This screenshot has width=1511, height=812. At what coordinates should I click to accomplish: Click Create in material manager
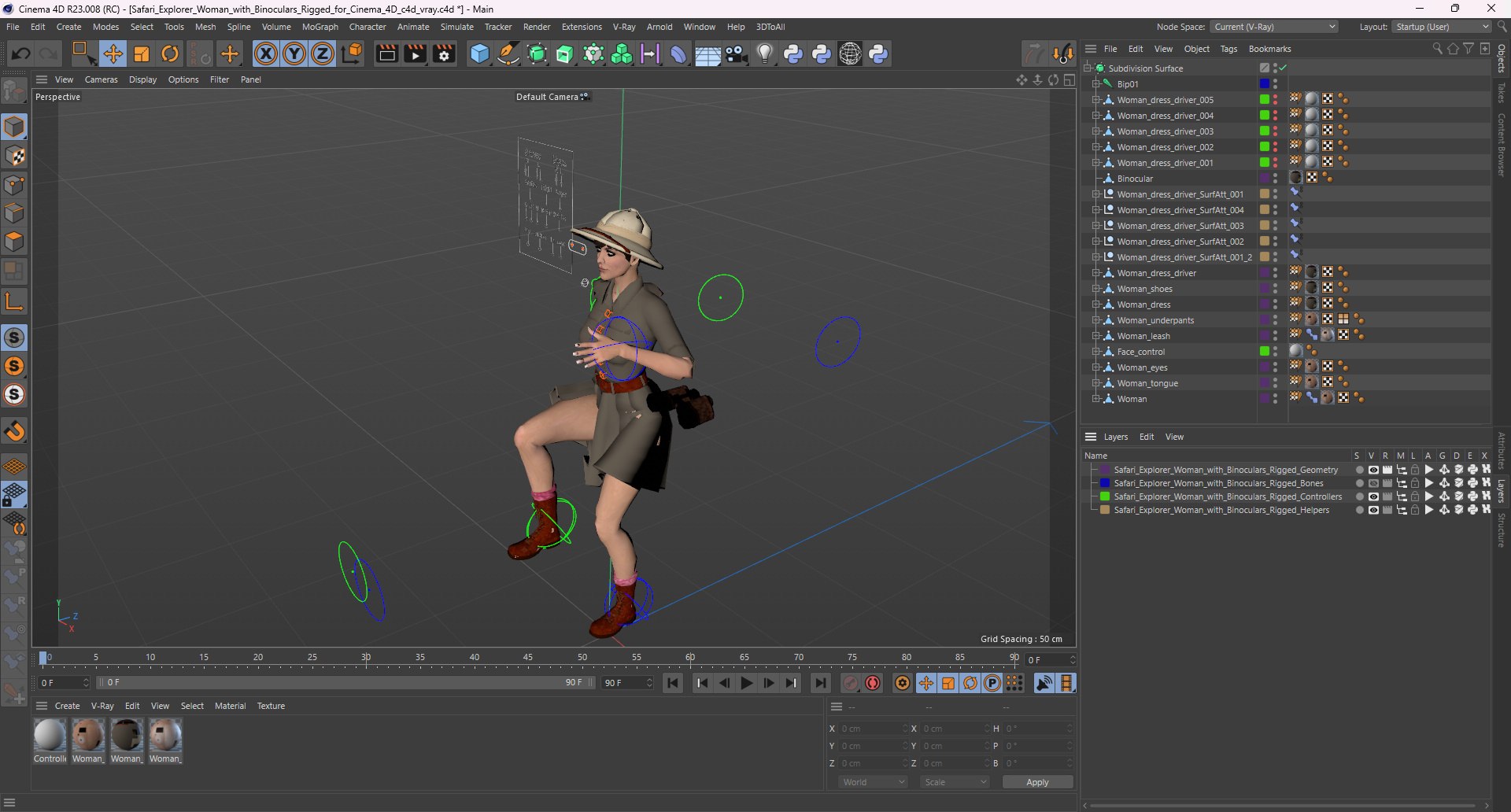pyautogui.click(x=67, y=706)
